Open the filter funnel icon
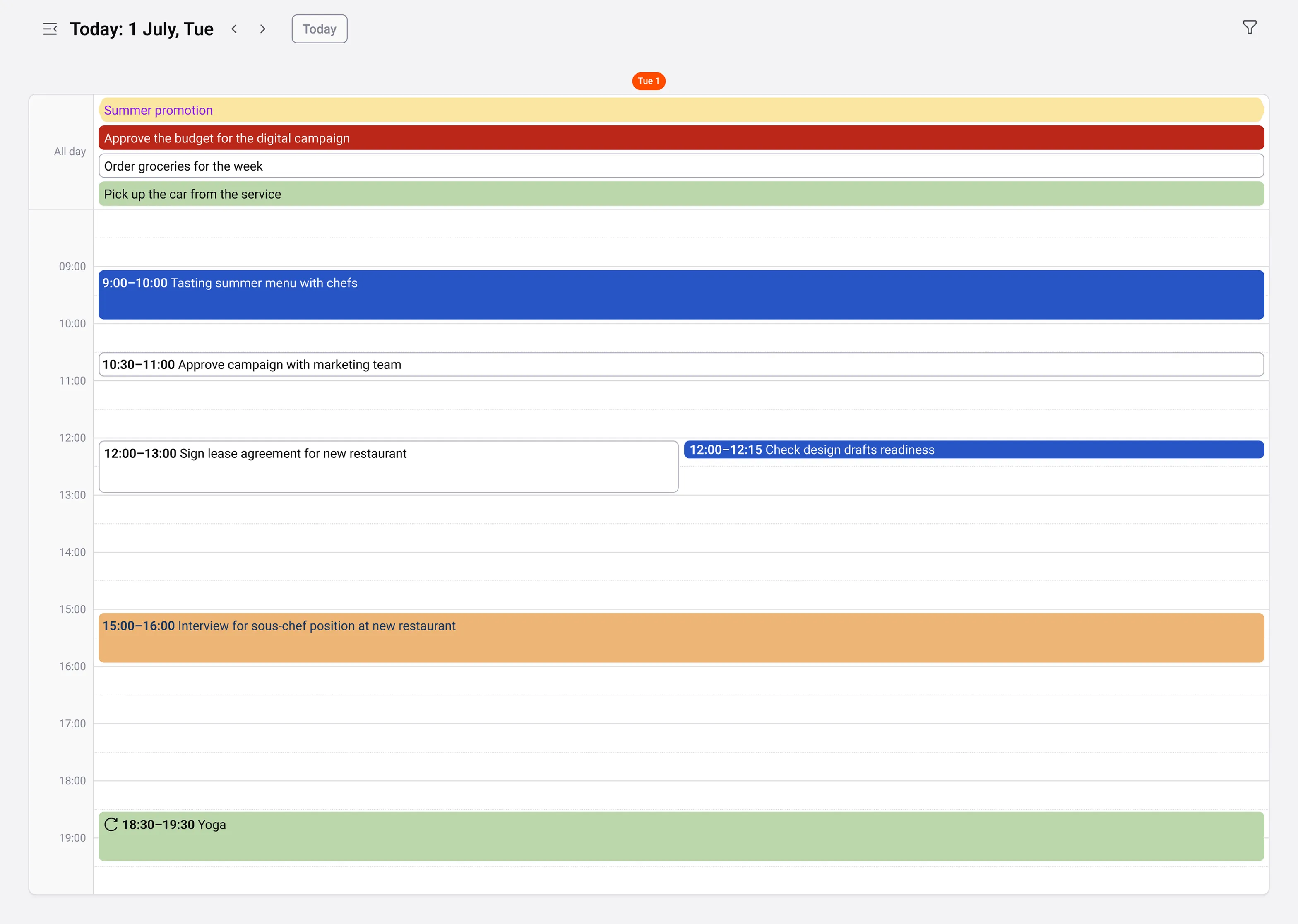 tap(1249, 27)
